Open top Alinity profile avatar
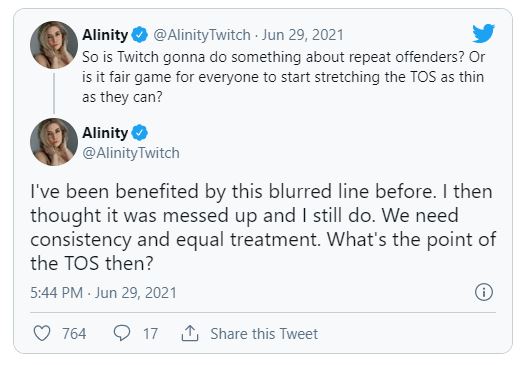The image size is (527, 365). click(x=54, y=45)
